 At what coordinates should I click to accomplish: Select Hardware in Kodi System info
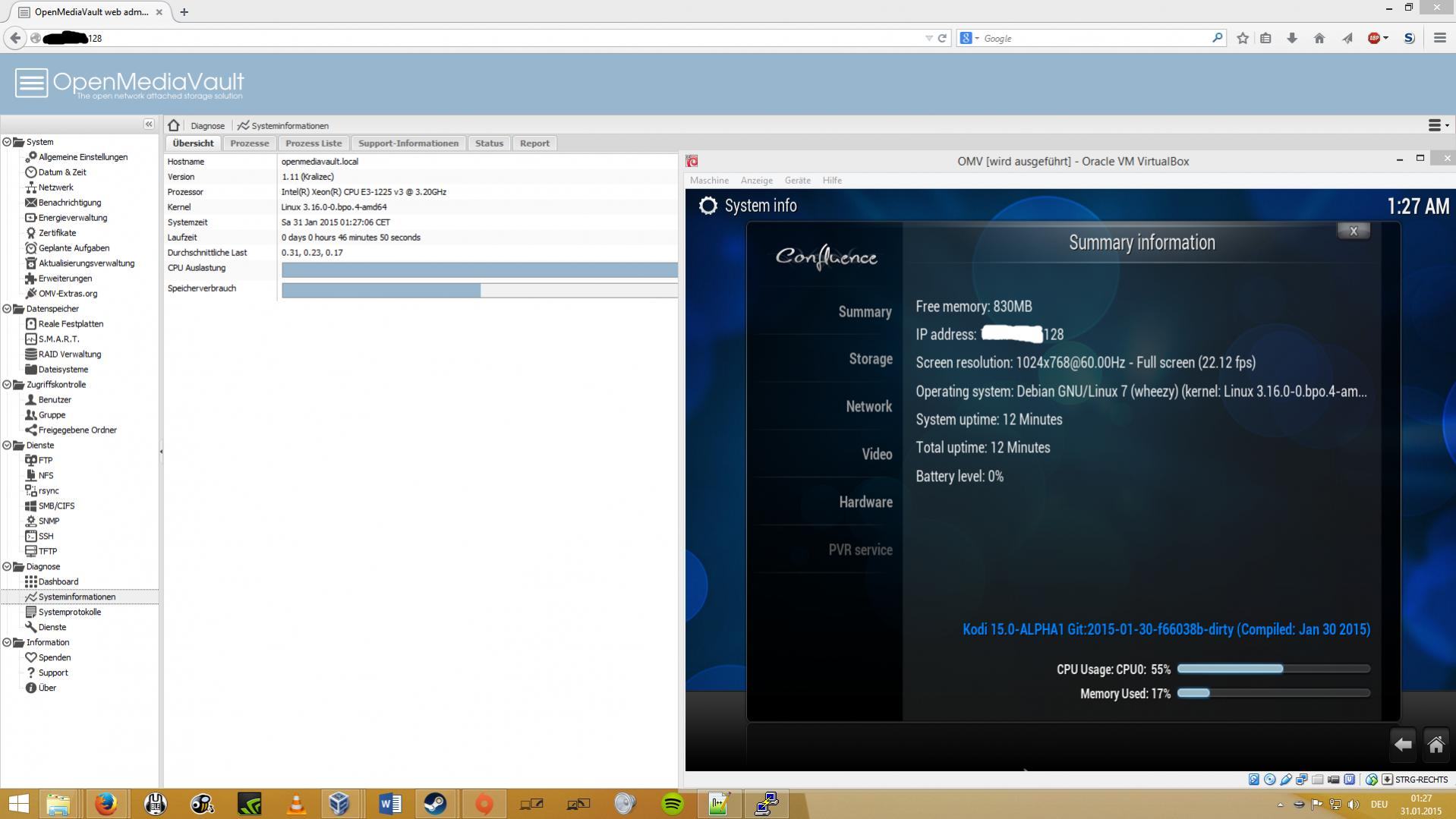tap(865, 502)
